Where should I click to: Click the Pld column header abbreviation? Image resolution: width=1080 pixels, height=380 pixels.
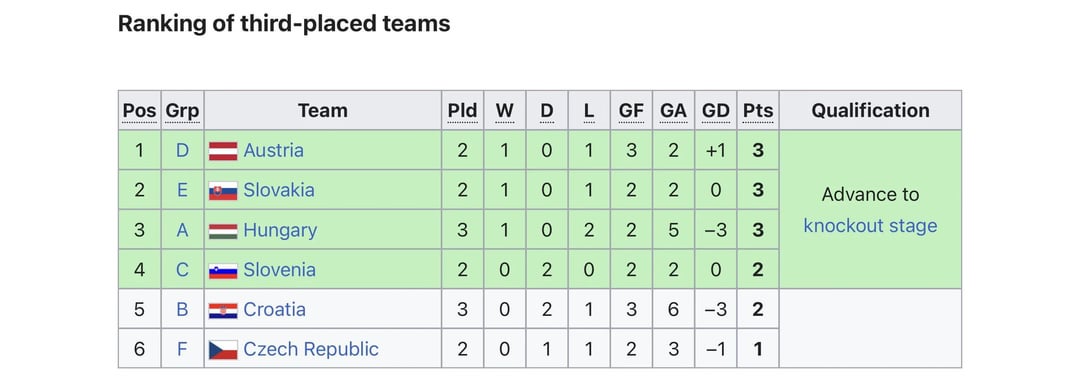(462, 111)
